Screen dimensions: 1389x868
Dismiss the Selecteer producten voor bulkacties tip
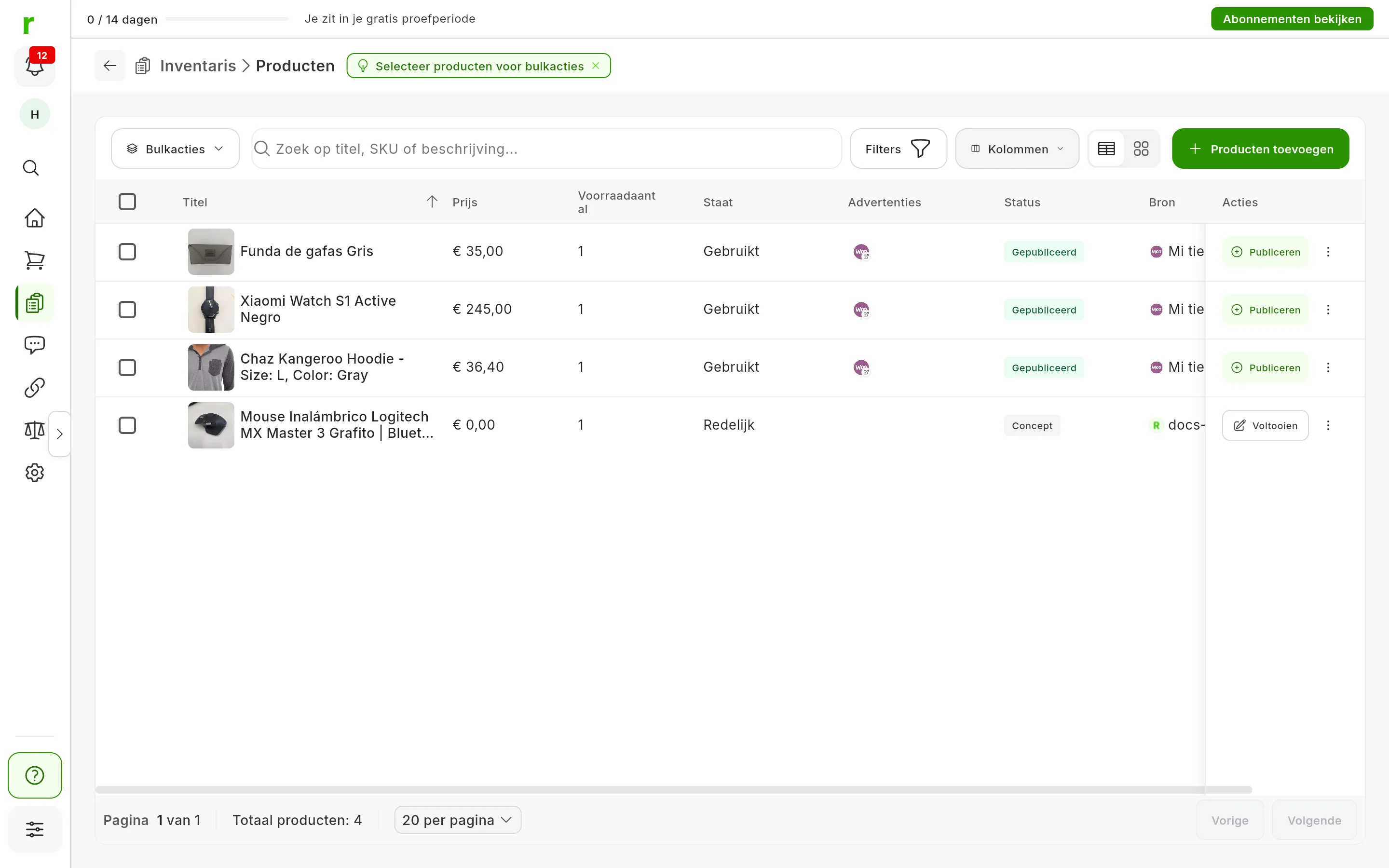coord(596,66)
